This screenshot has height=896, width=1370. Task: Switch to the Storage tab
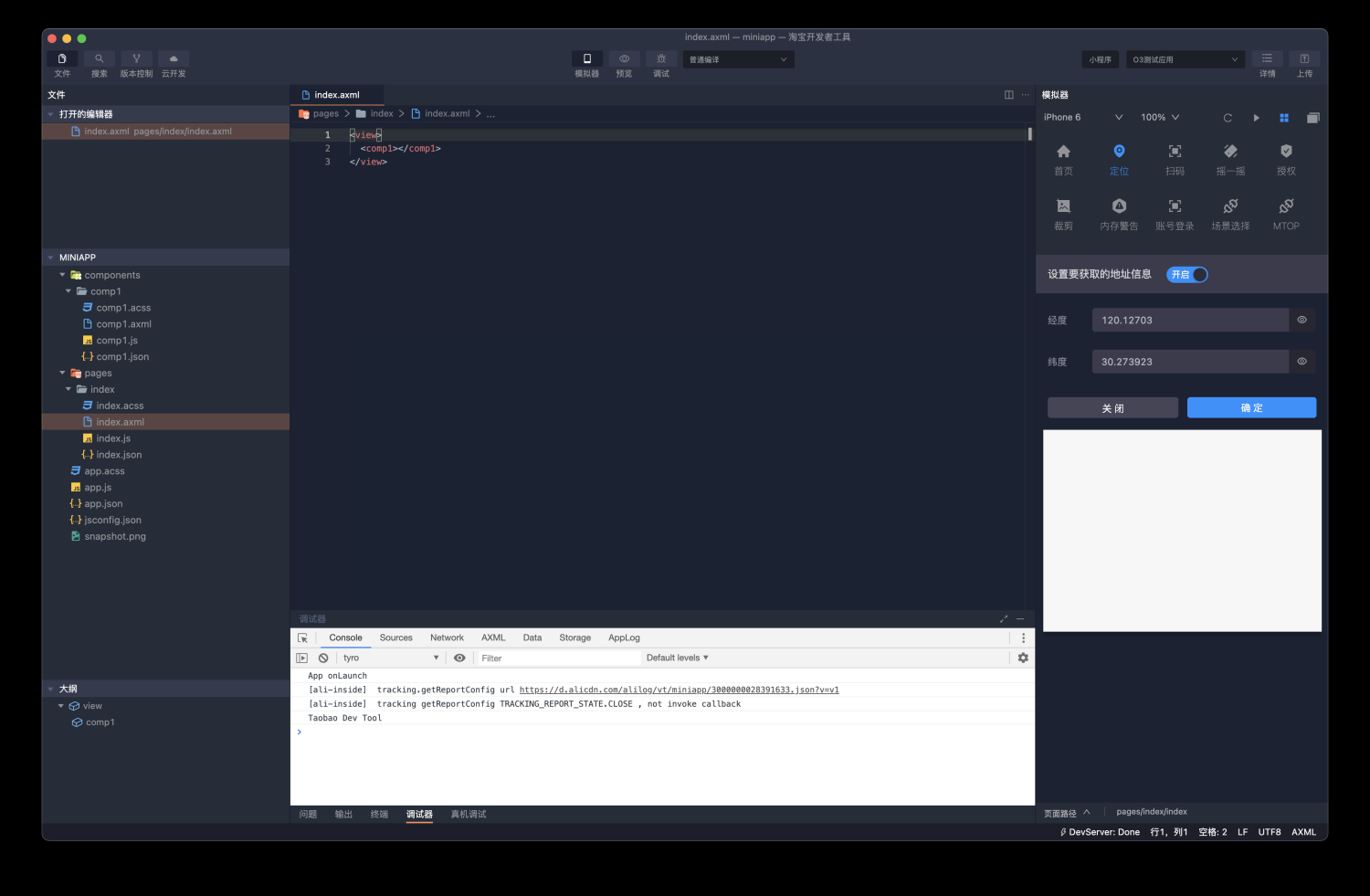[x=574, y=638]
